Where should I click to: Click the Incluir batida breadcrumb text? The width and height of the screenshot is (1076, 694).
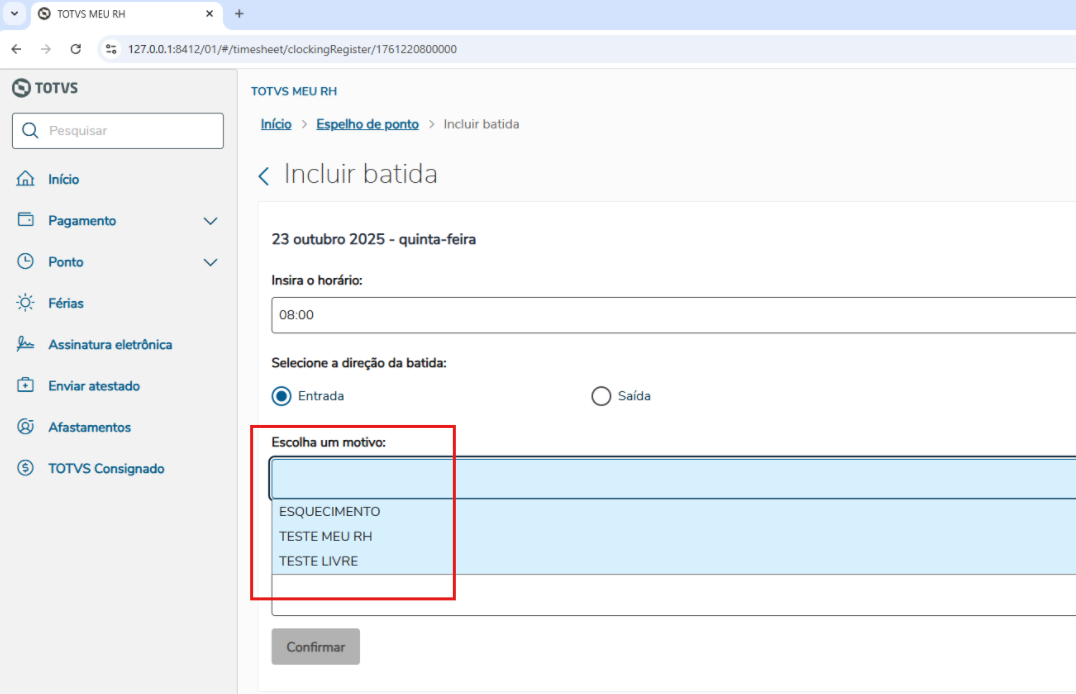pyautogui.click(x=481, y=124)
